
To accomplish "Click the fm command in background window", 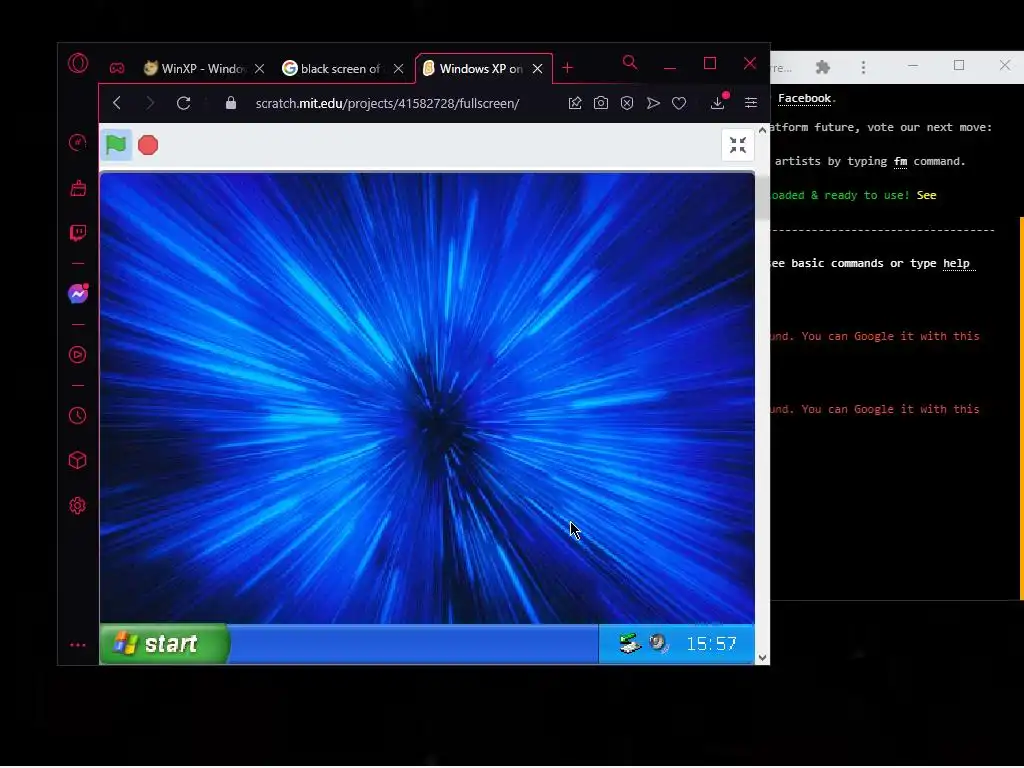I will pyautogui.click(x=900, y=161).
